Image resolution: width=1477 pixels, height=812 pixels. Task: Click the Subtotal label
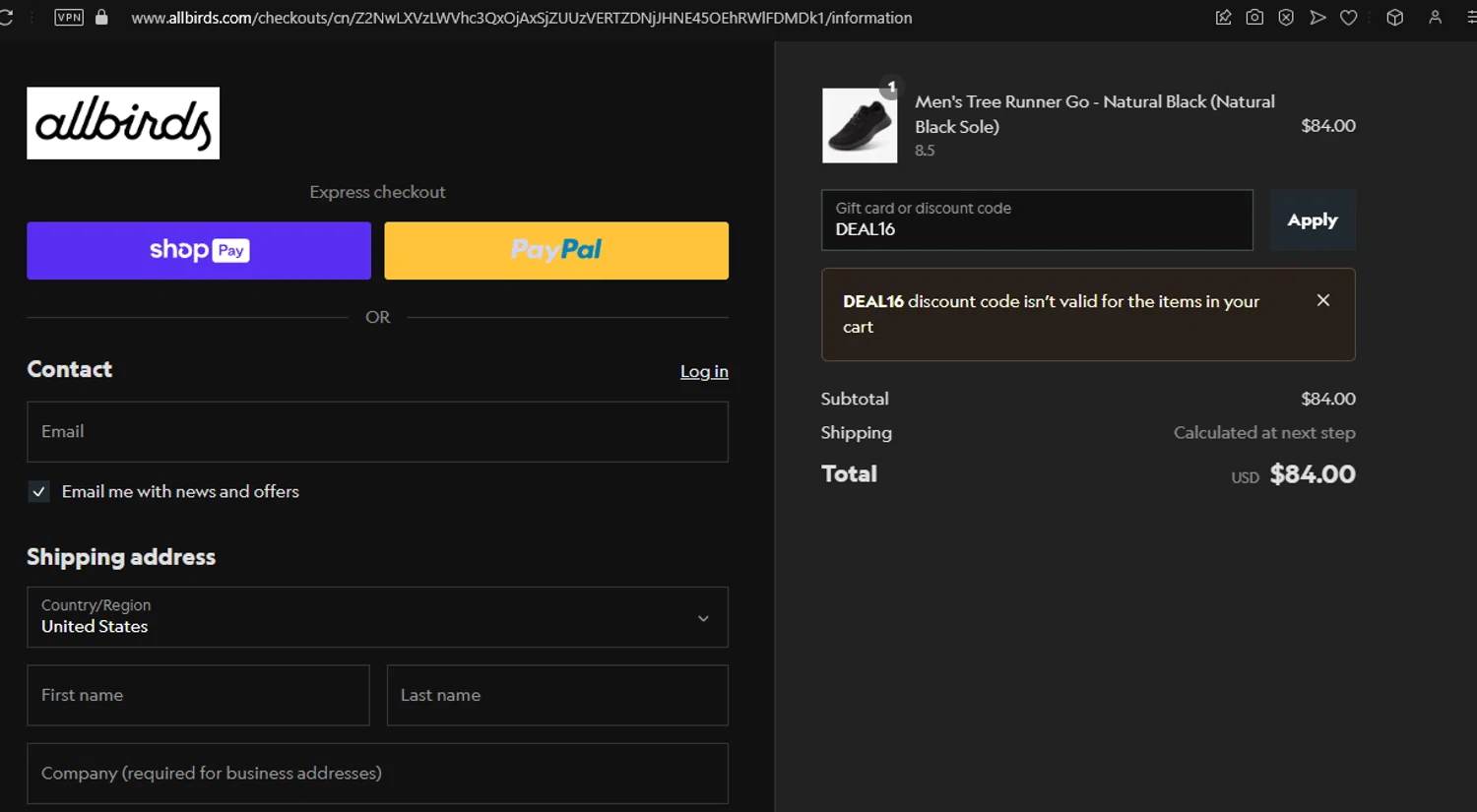tap(855, 399)
